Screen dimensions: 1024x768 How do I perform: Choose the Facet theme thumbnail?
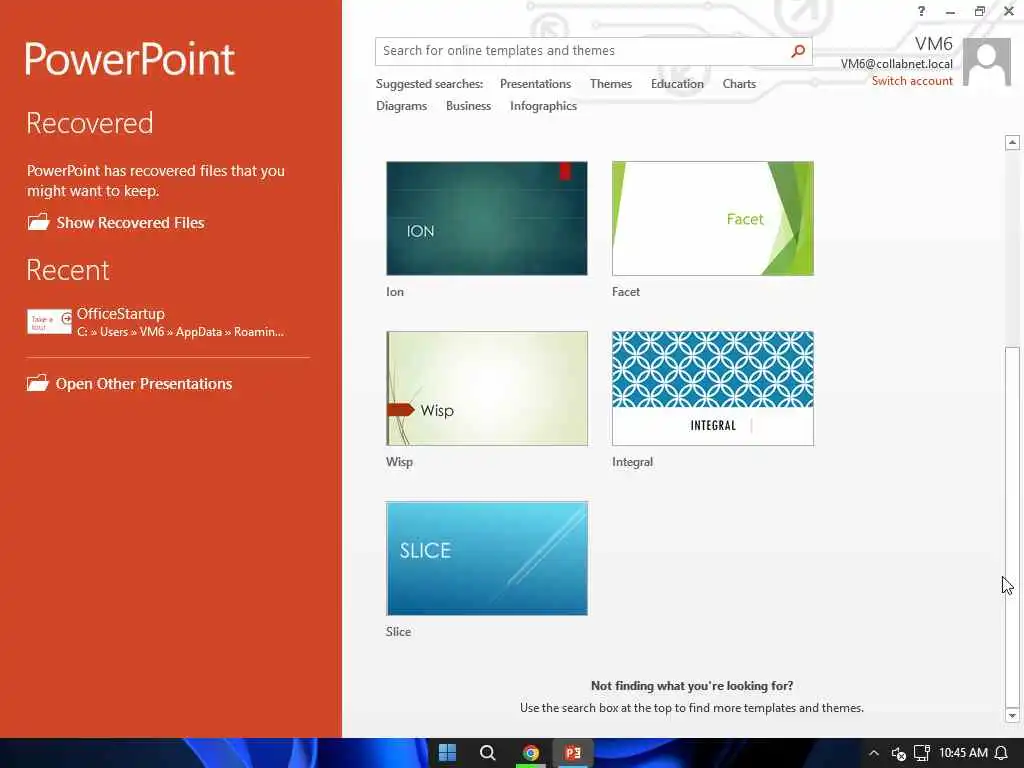712,218
